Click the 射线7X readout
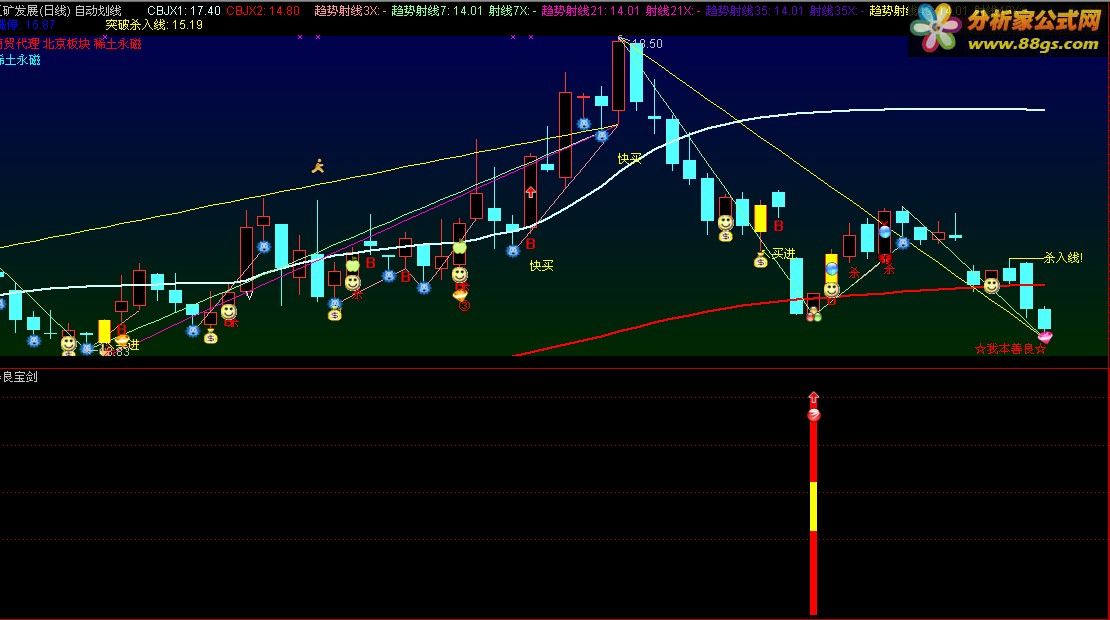This screenshot has width=1110, height=620. [513, 11]
